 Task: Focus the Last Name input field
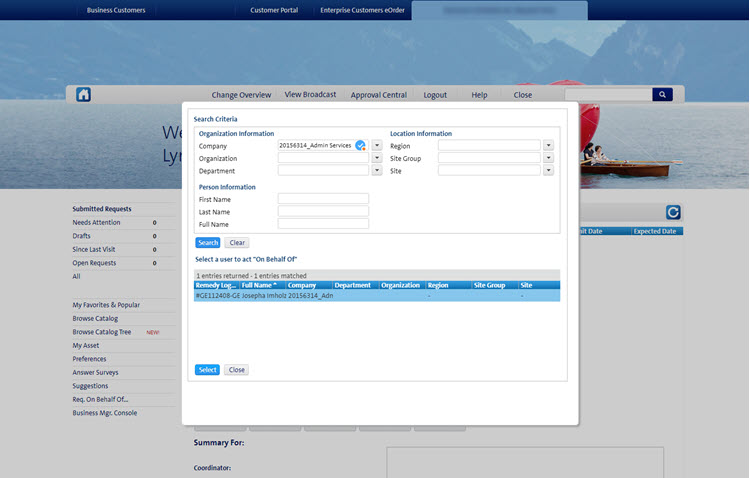(x=323, y=211)
